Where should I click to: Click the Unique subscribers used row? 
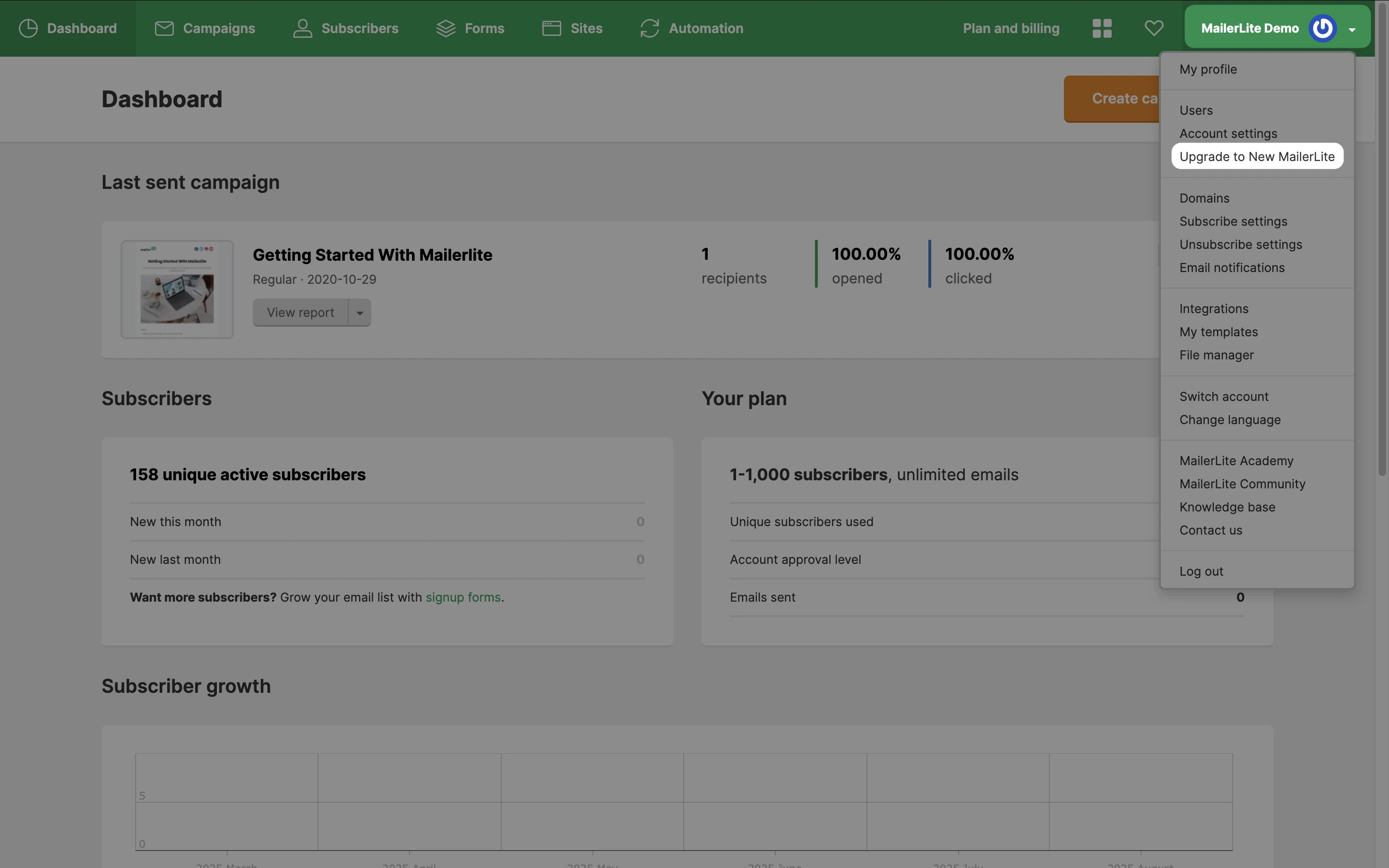pyautogui.click(x=944, y=522)
